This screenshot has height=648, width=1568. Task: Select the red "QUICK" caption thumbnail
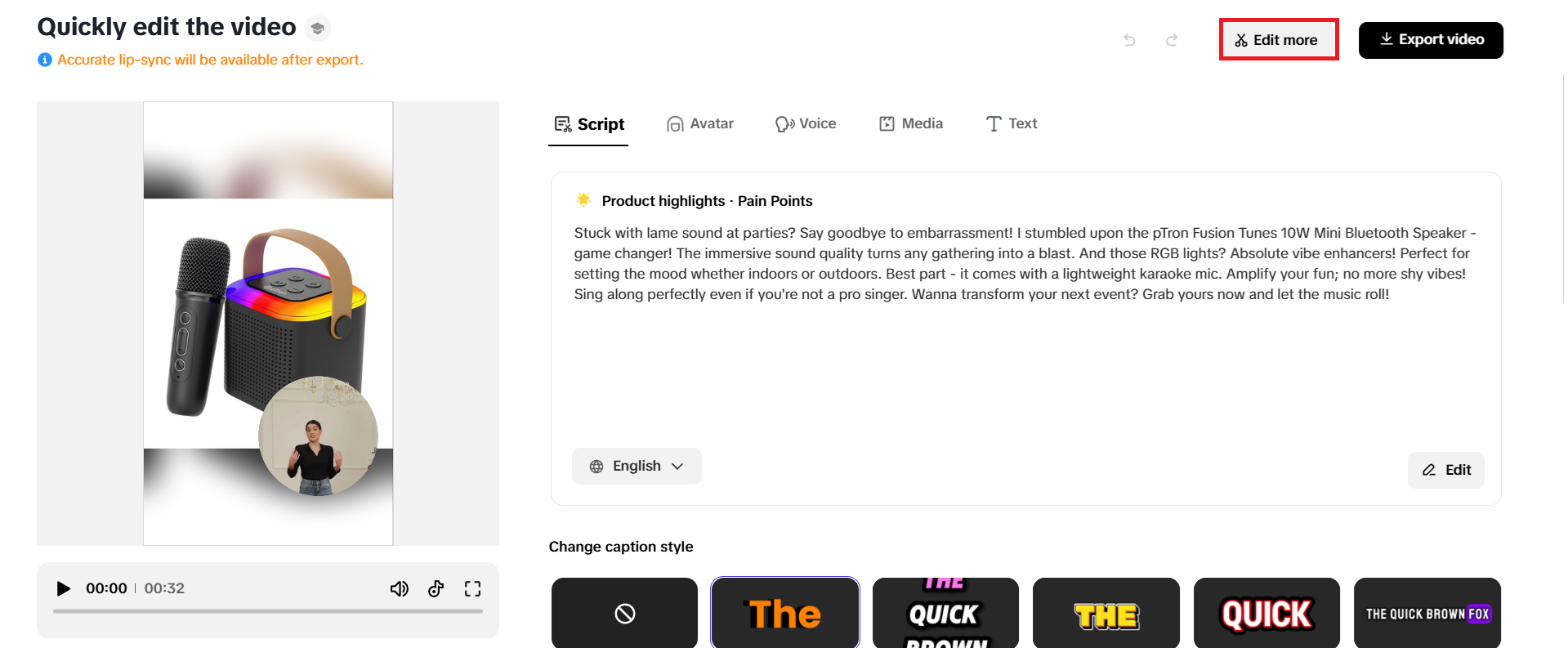1266,613
